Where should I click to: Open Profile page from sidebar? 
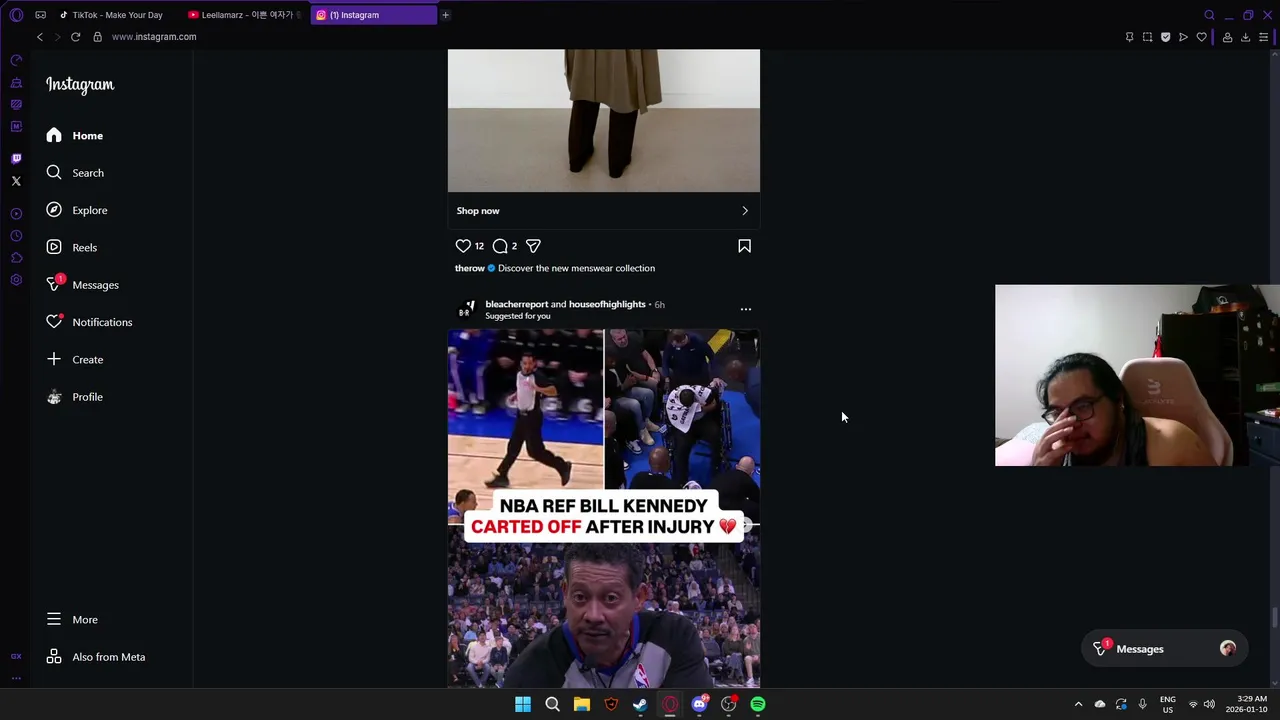(74, 397)
